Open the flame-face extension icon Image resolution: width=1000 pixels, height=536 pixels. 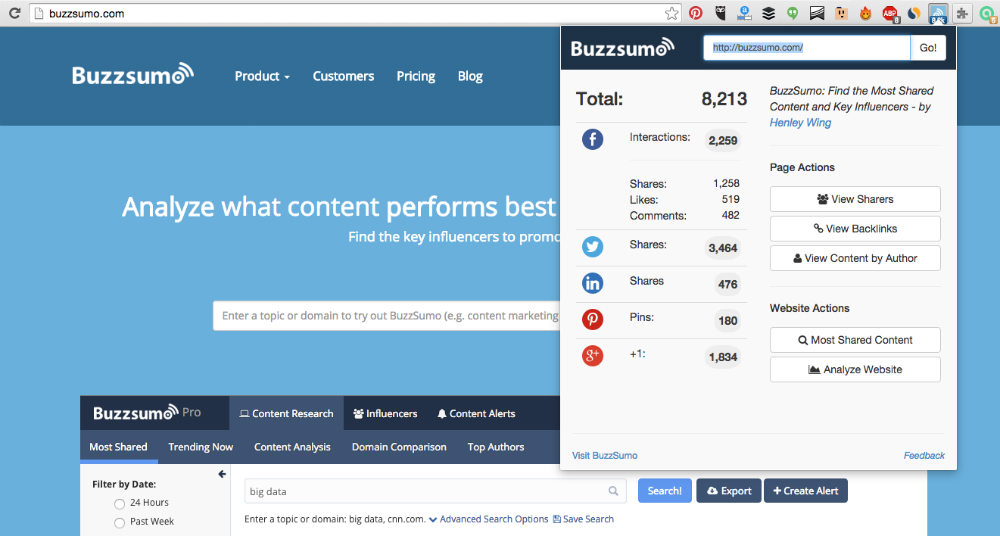point(865,13)
